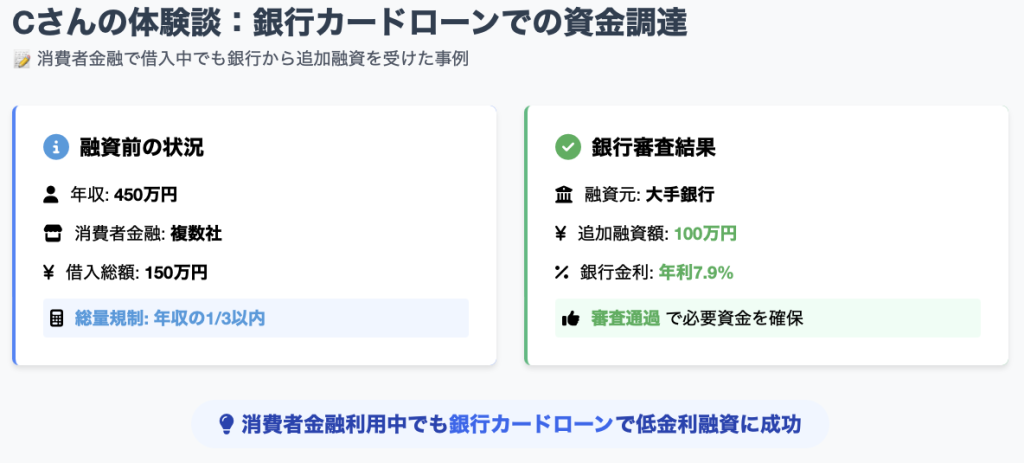Click the memo icon beside the subtitle

(x=22, y=60)
